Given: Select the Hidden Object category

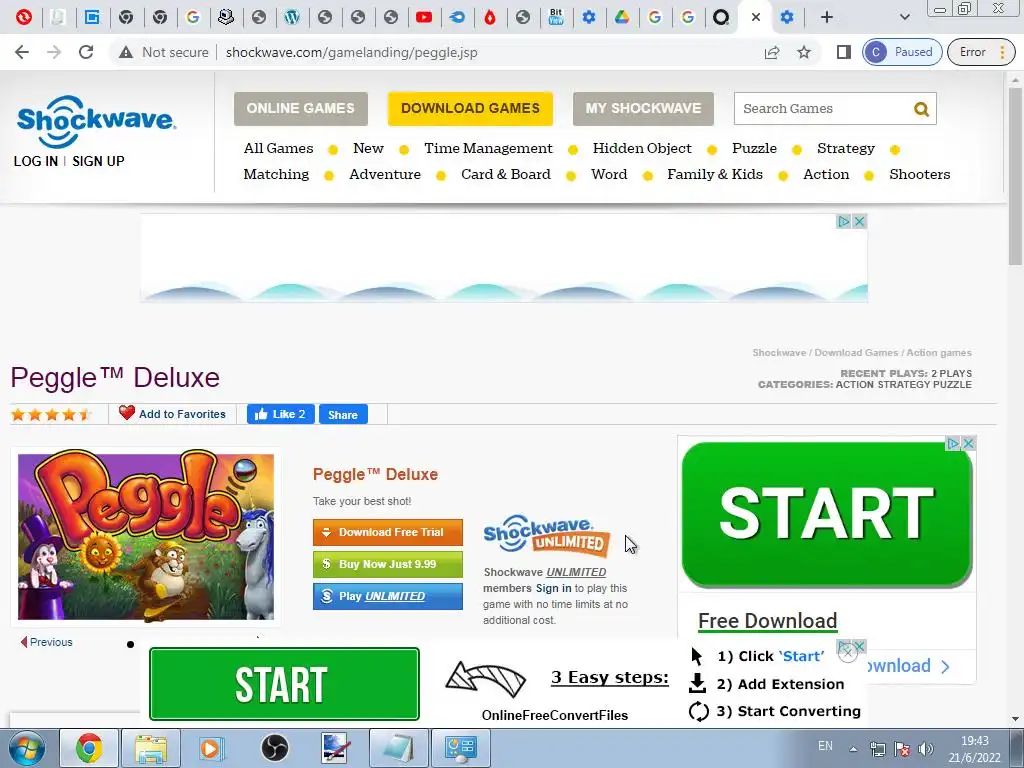Looking at the screenshot, I should click(x=642, y=148).
